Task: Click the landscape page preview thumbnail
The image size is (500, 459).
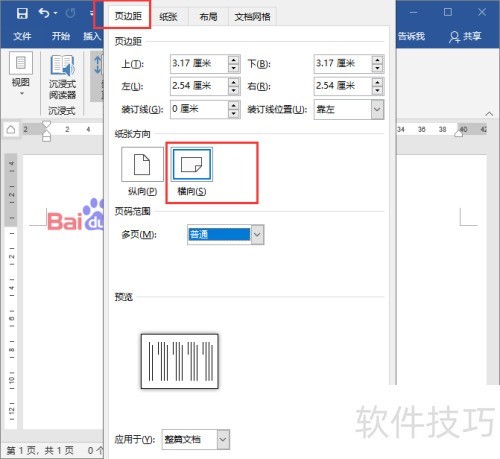Action: pos(180,361)
